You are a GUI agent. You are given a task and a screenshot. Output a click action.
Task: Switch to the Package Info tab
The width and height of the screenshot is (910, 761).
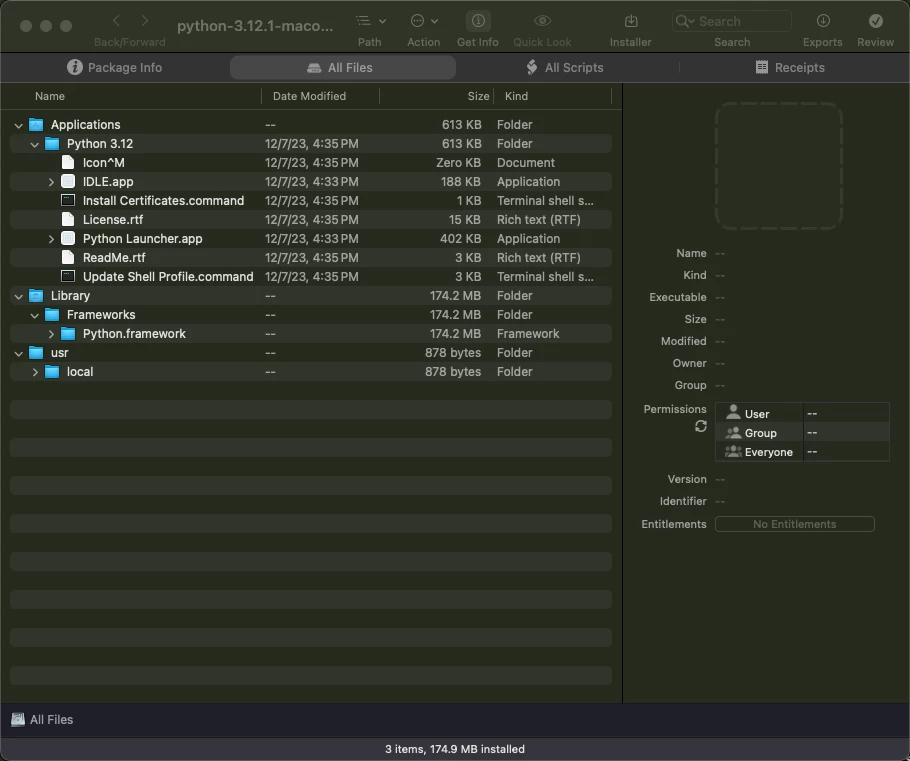114,67
